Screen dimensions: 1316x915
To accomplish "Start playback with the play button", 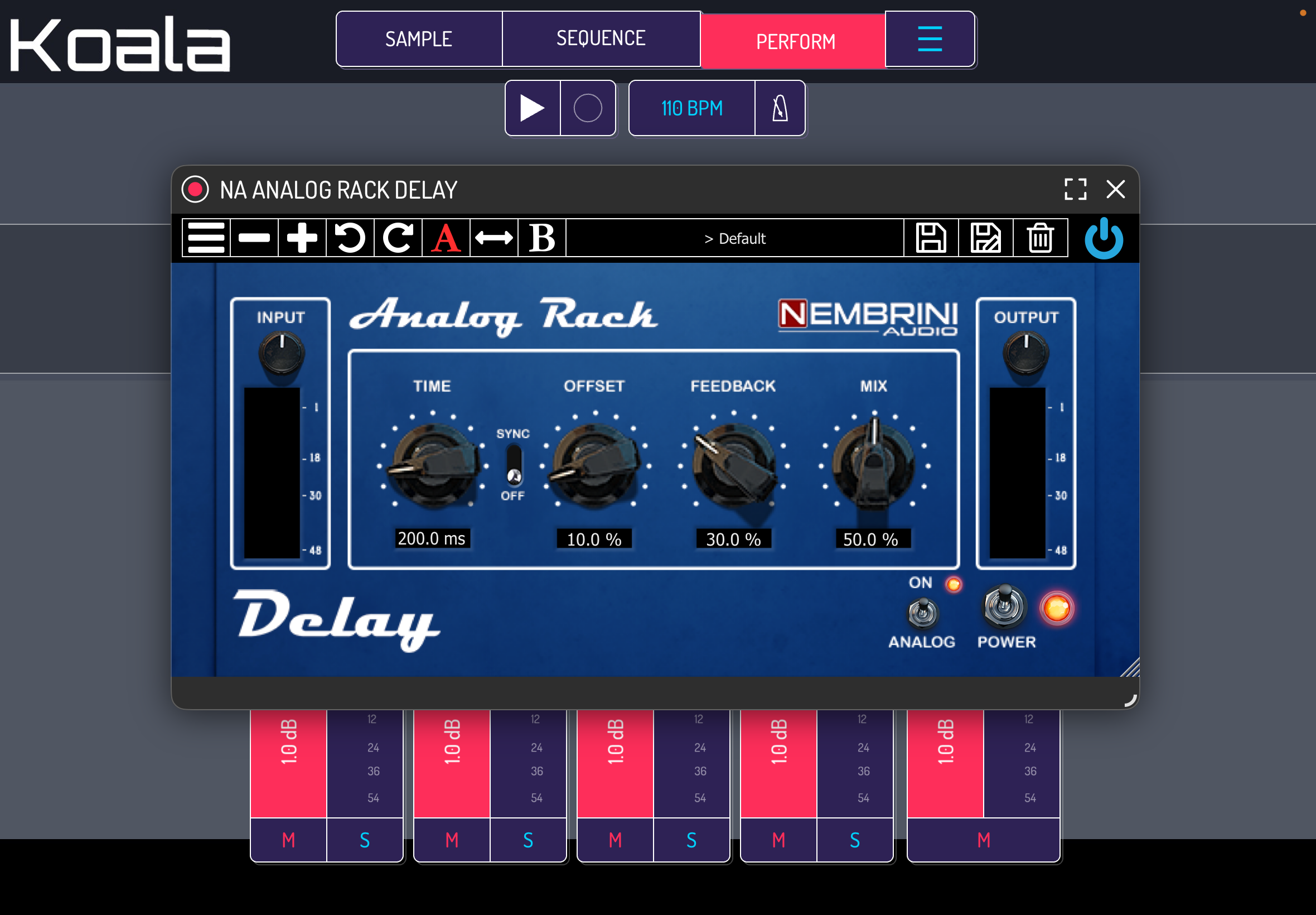I will click(532, 108).
